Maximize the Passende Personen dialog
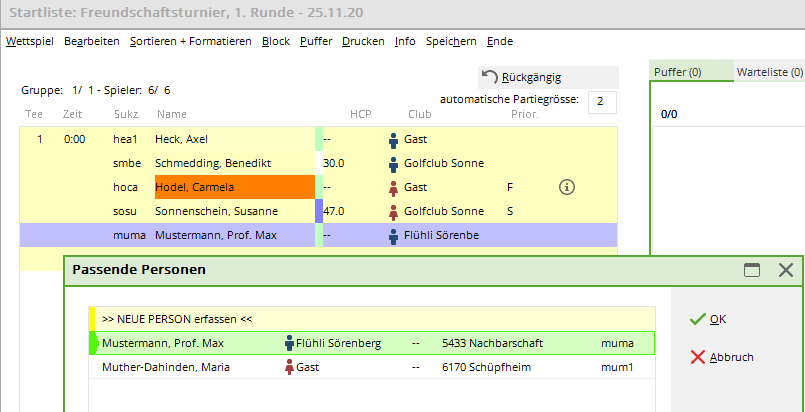This screenshot has width=805, height=412. click(752, 270)
